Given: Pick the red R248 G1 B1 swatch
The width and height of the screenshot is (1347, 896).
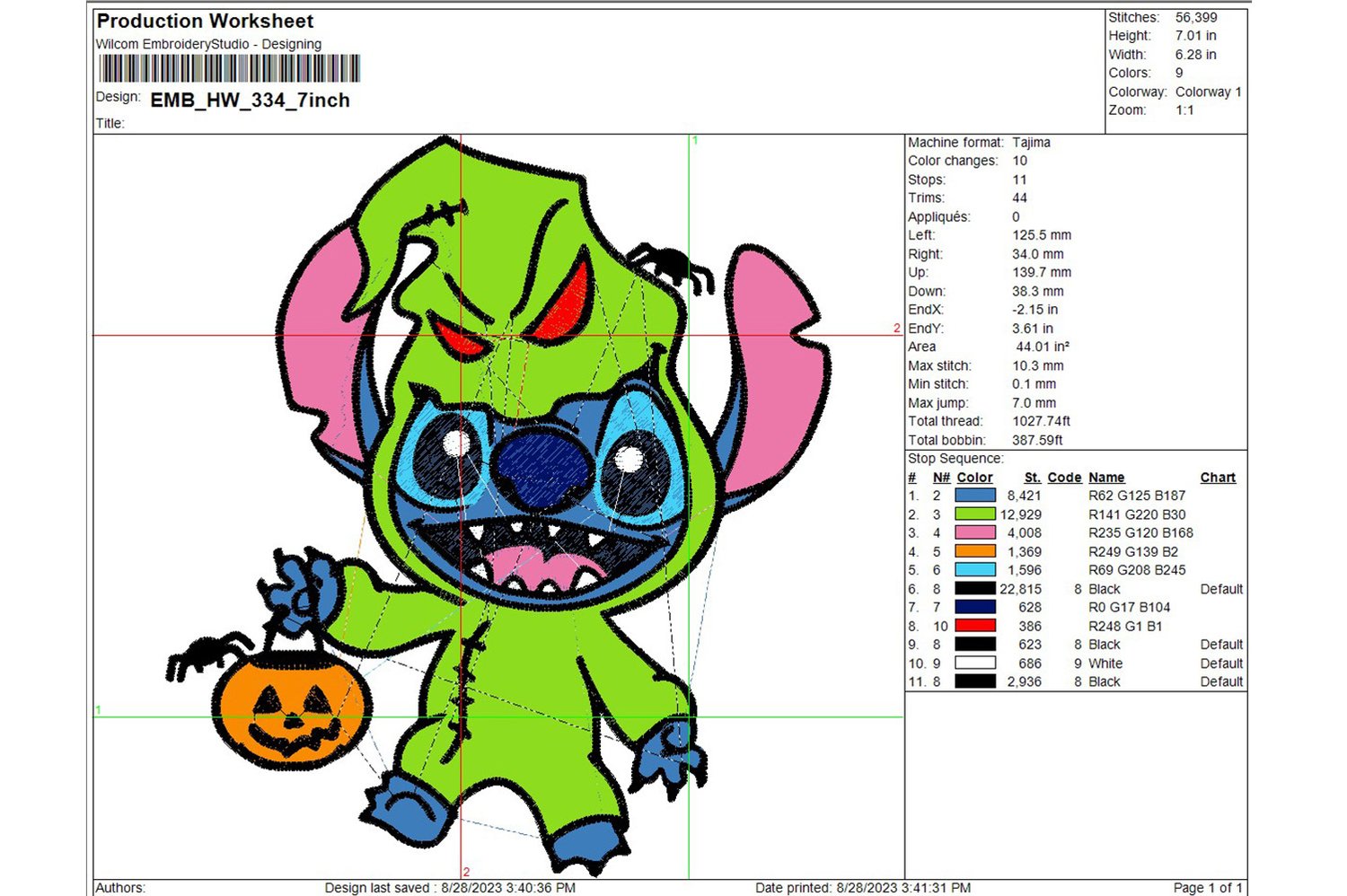Looking at the screenshot, I should tap(975, 626).
